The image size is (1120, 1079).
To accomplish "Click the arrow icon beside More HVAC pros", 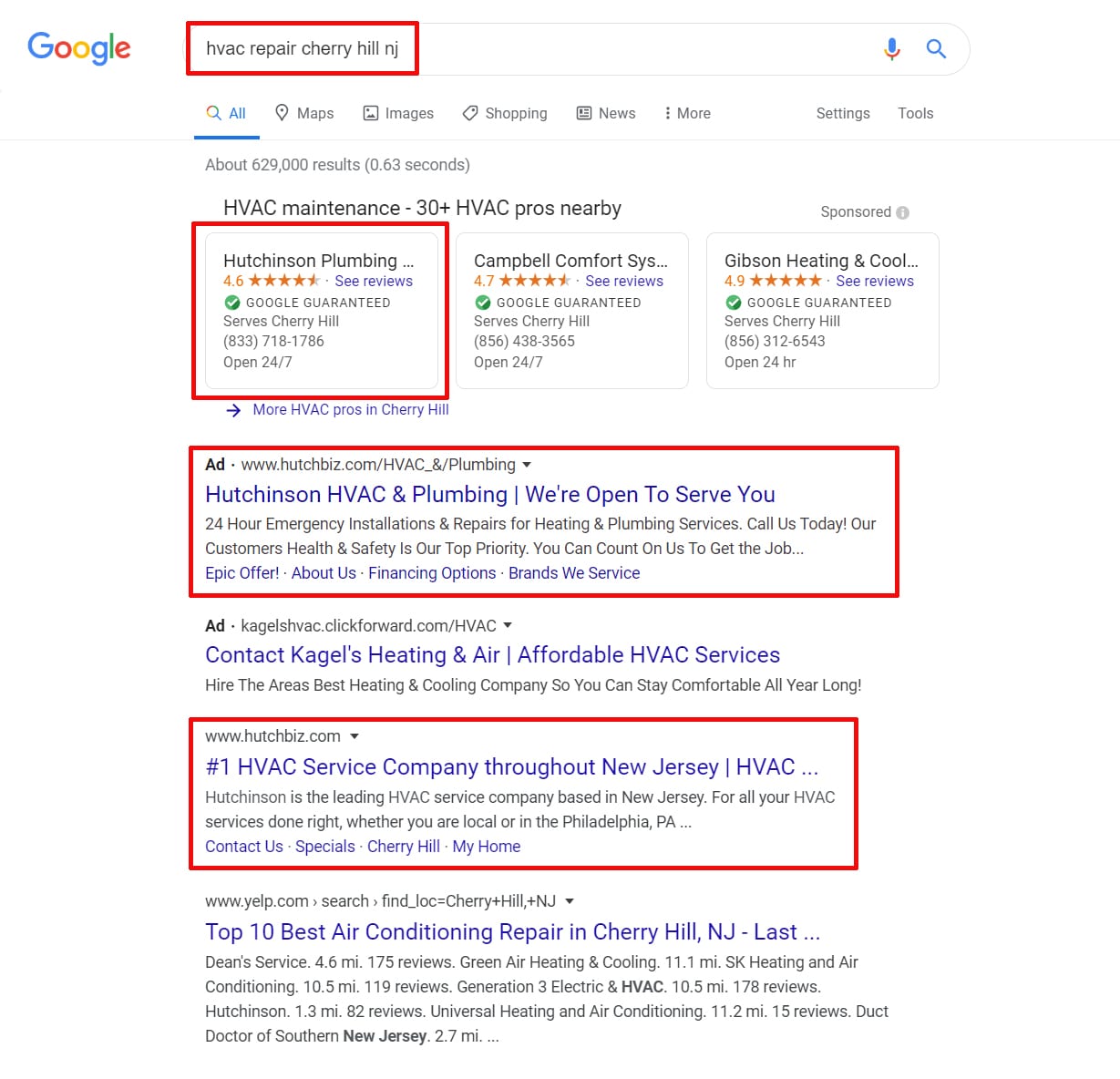I will 234,410.
